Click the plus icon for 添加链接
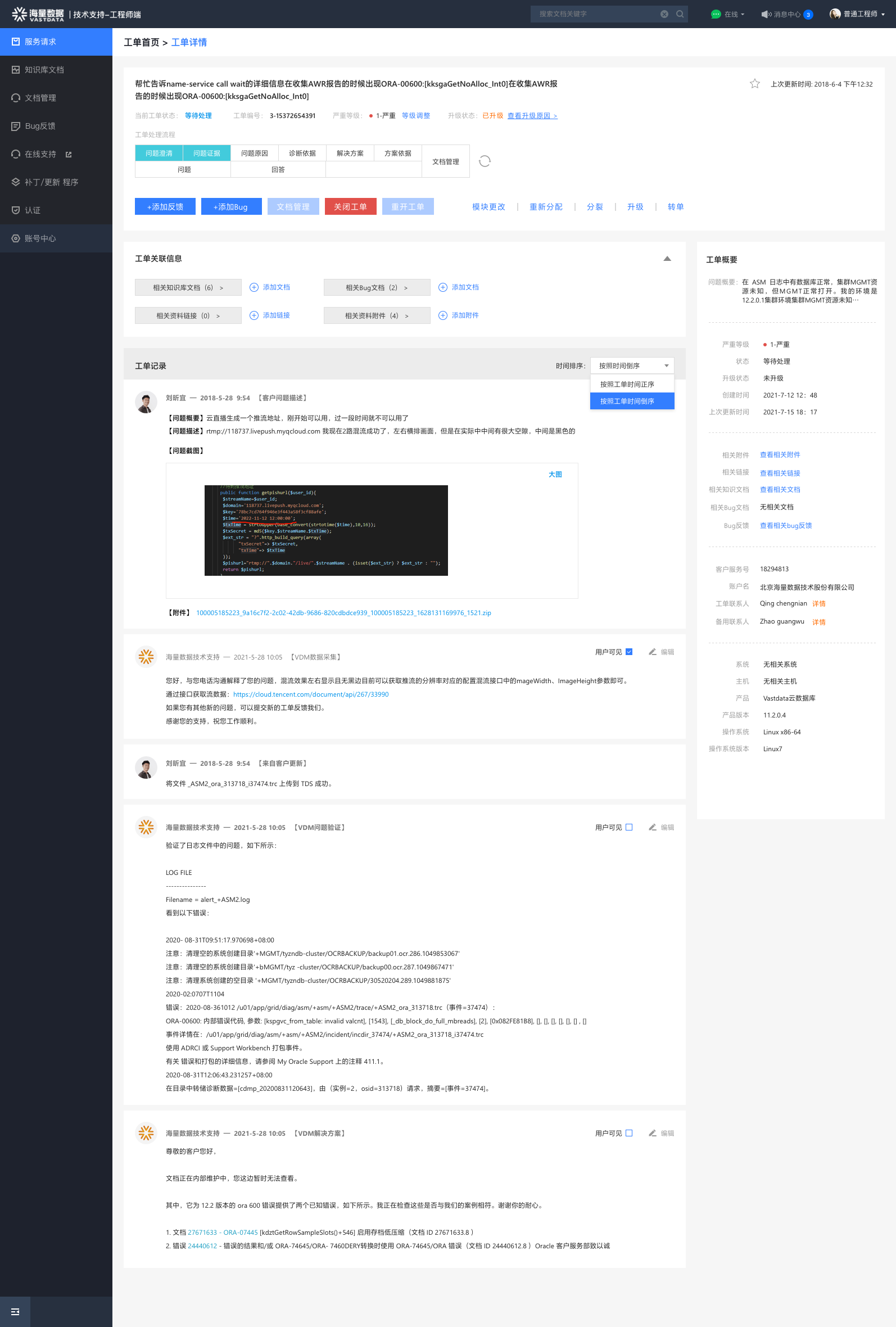The image size is (896, 1327). (x=254, y=315)
